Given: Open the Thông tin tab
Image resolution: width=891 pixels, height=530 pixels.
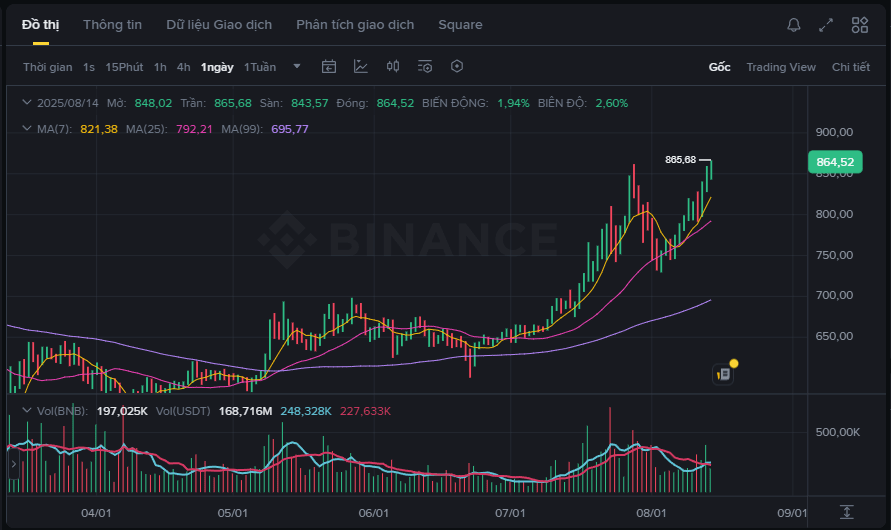Looking at the screenshot, I should click(112, 25).
